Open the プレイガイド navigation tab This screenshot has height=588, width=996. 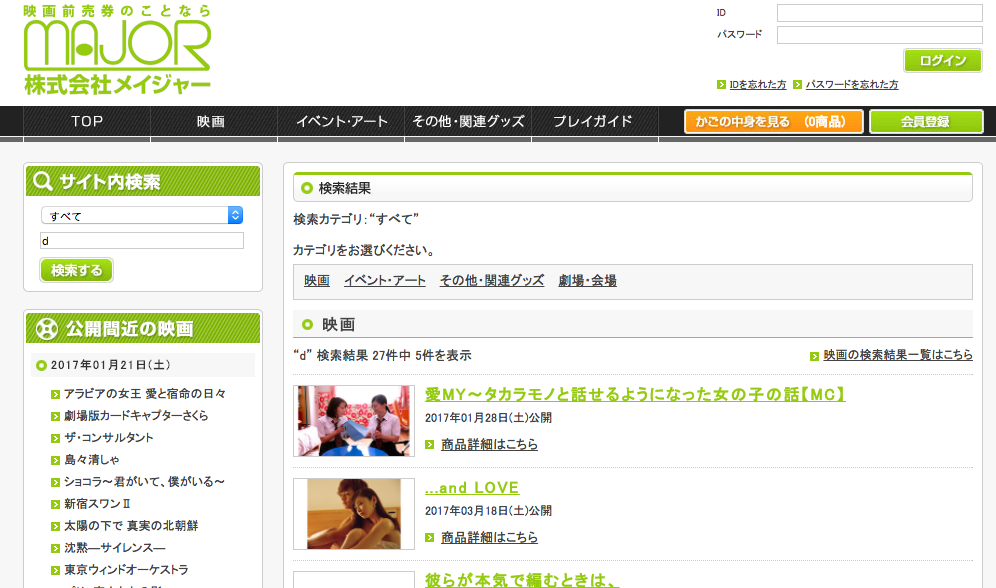(x=595, y=121)
